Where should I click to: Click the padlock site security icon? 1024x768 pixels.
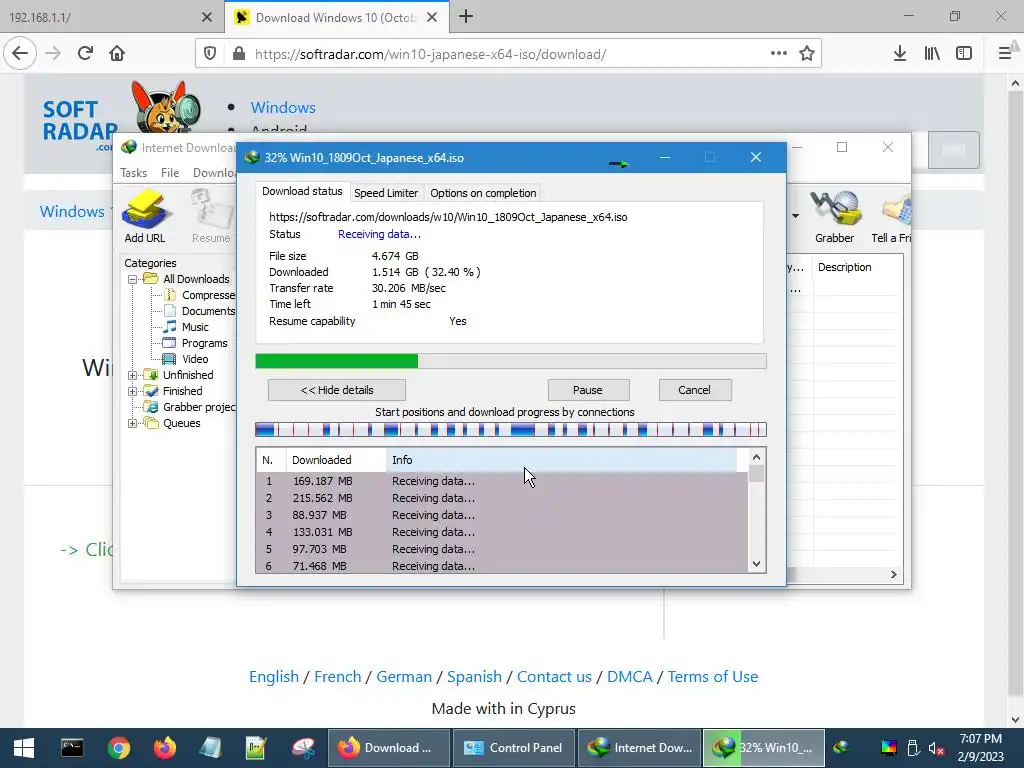(239, 53)
